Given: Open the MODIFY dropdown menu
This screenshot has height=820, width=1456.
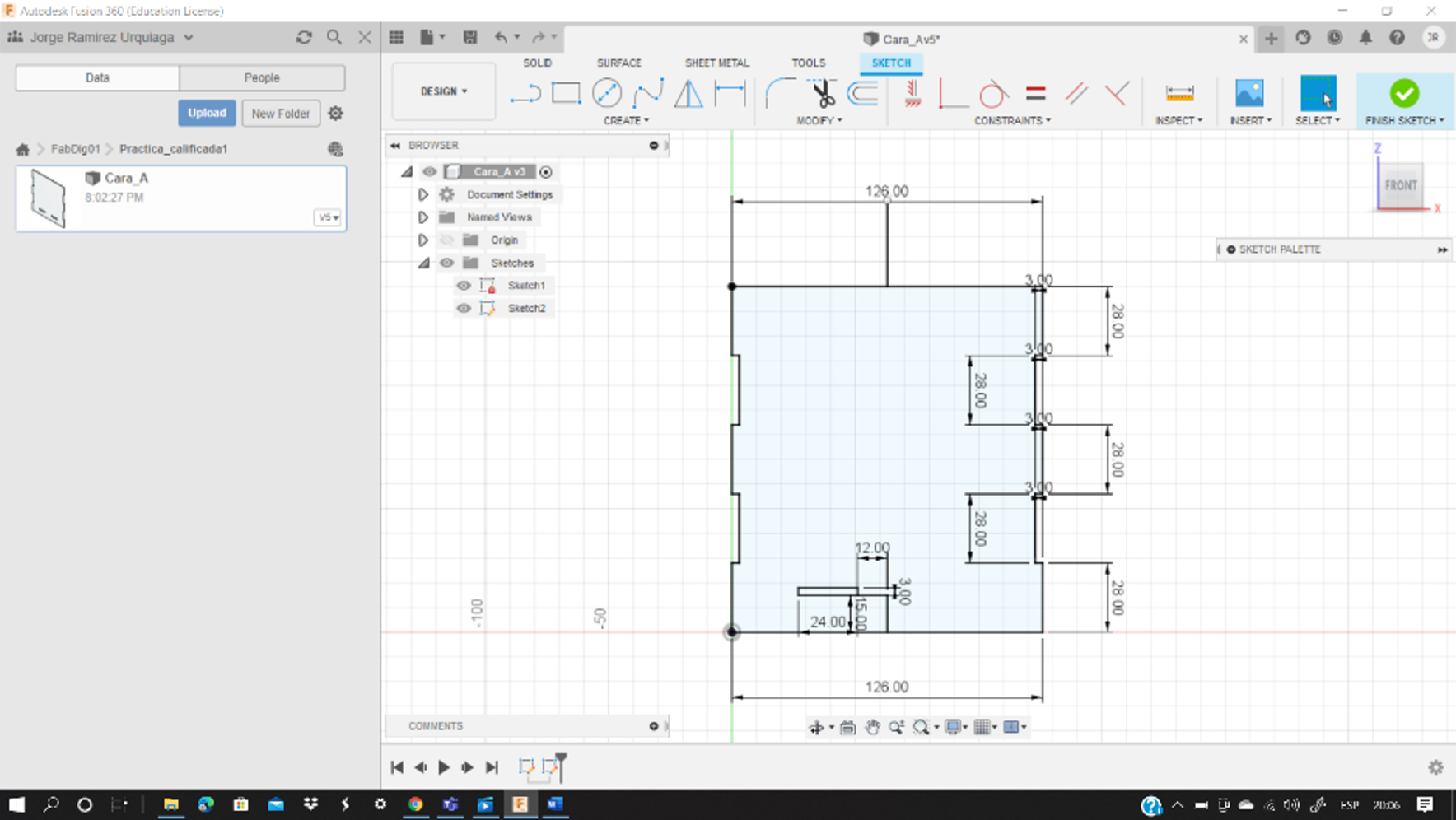Looking at the screenshot, I should tap(819, 120).
